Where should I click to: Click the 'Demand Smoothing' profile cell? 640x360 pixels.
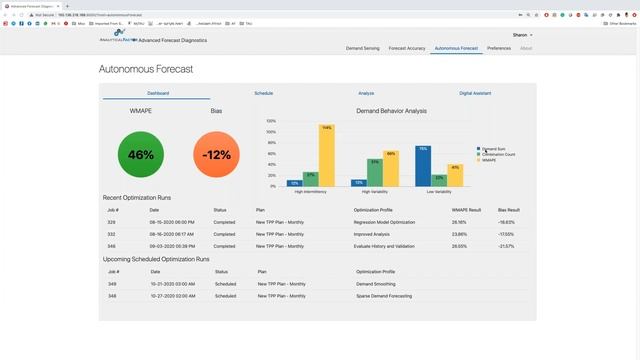click(x=376, y=284)
